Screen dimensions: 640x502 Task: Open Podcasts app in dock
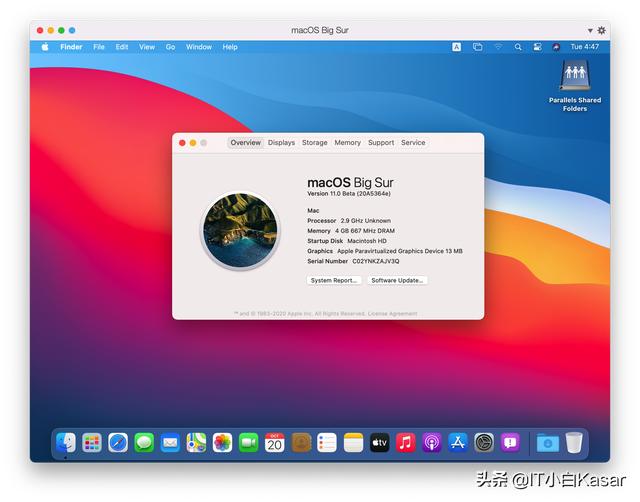tap(432, 442)
